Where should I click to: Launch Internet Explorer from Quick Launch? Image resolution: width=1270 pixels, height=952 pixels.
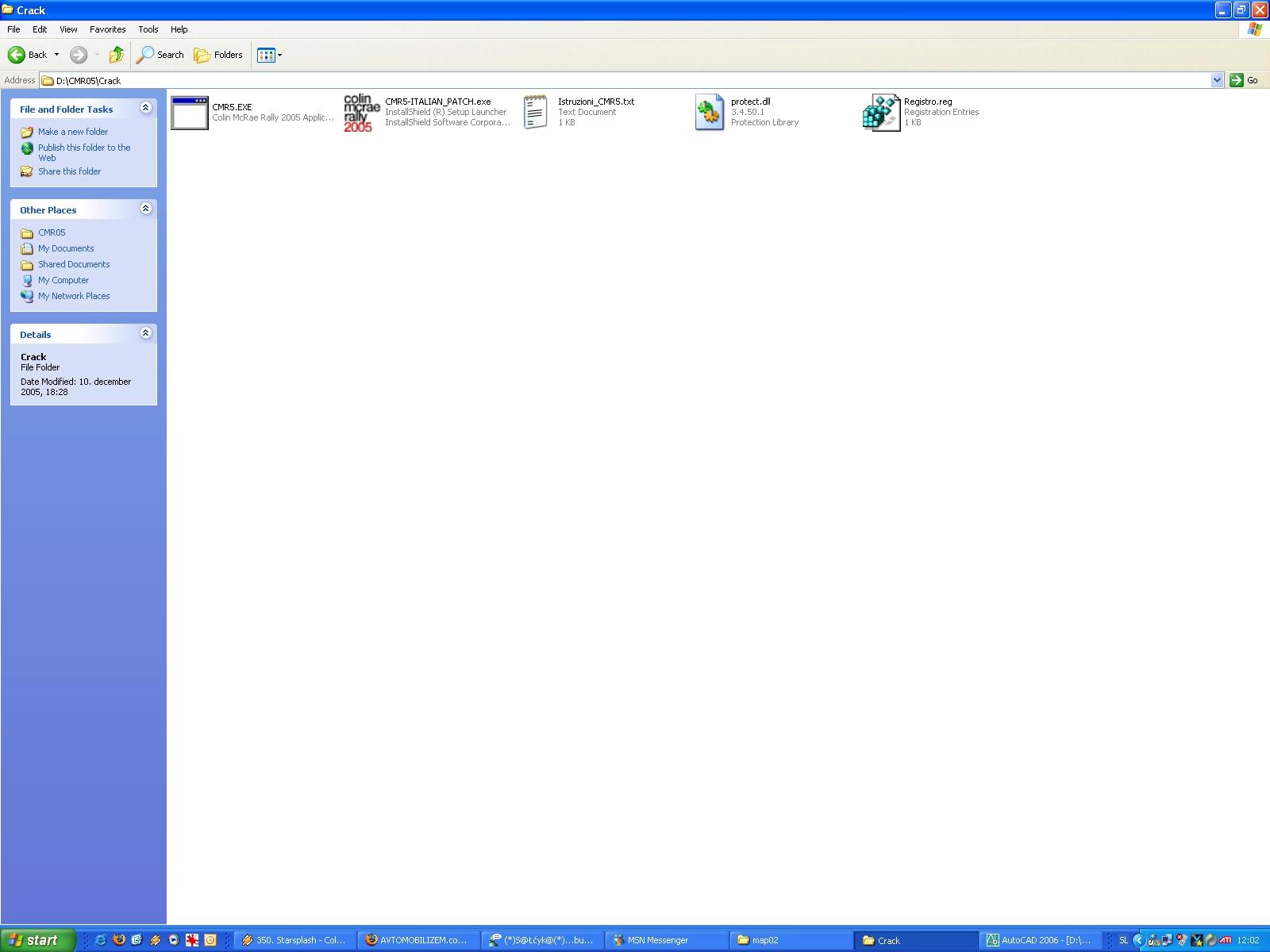click(101, 940)
